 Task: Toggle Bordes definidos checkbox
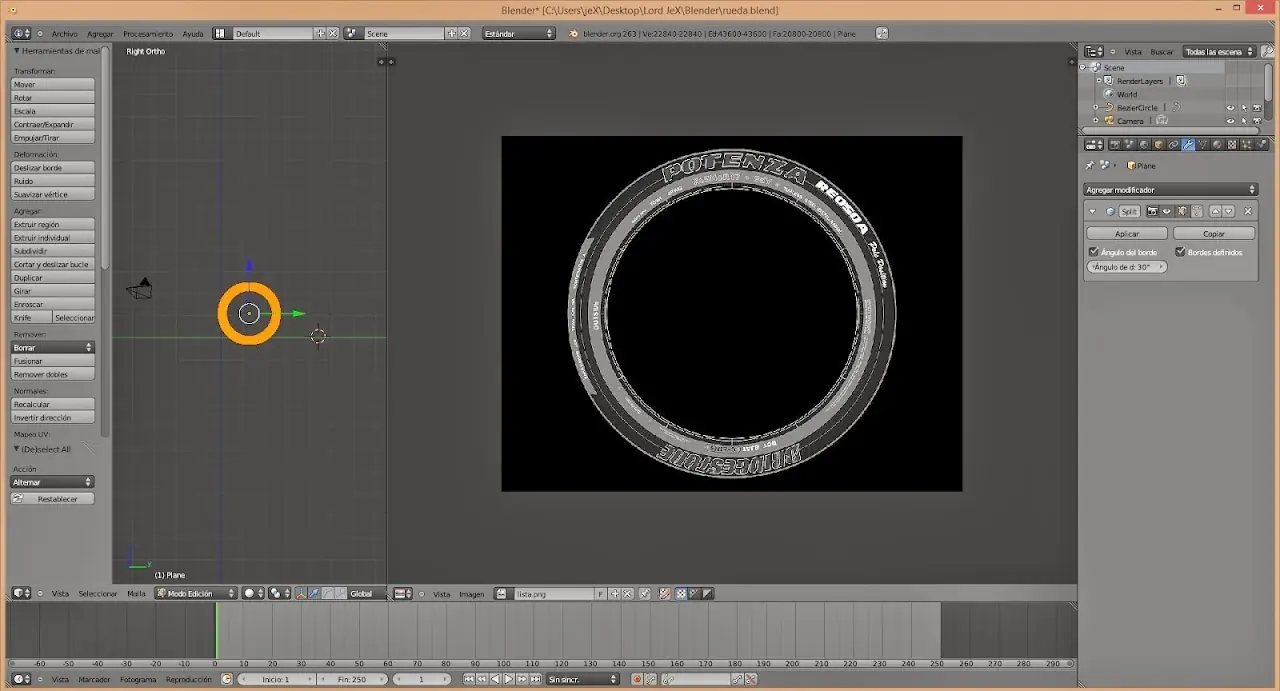[x=1180, y=252]
